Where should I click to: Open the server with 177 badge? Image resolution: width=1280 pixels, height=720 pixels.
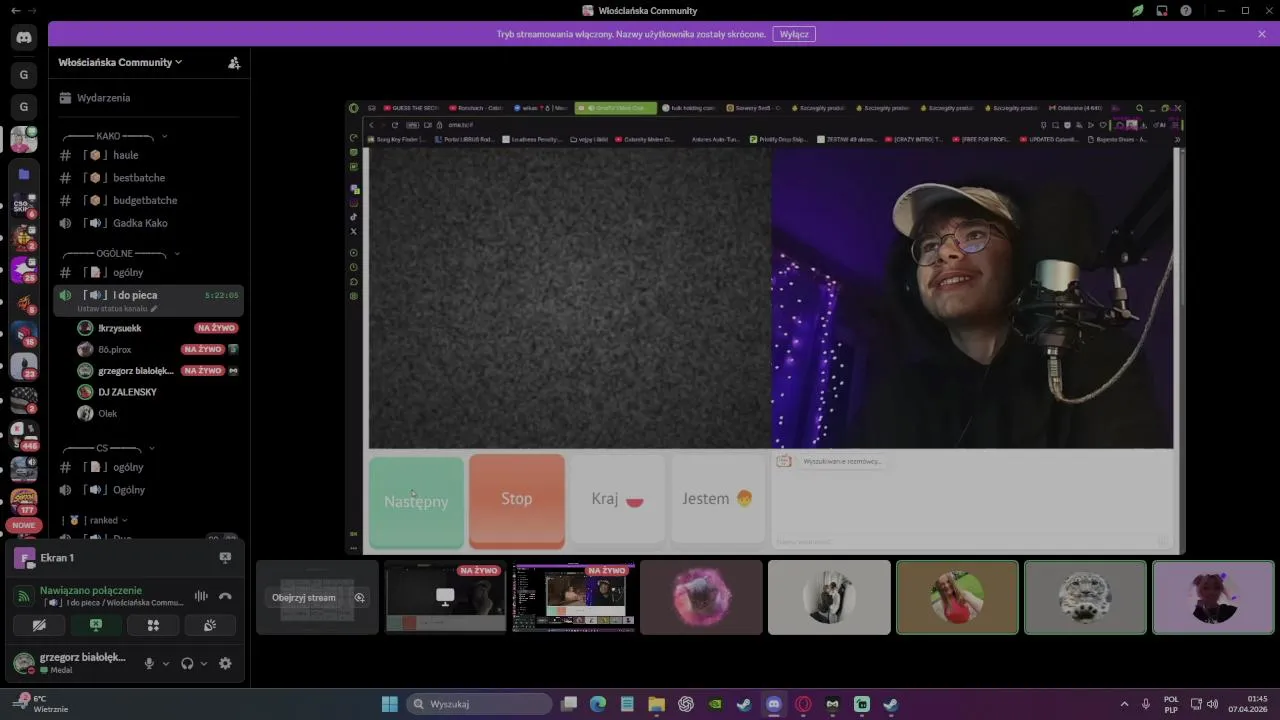click(24, 500)
